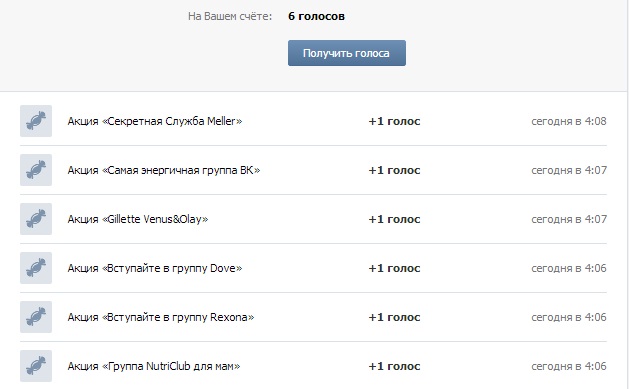Click candy icon beside «Gillette Venus&Olay»
629x389 pixels.
(x=36, y=219)
